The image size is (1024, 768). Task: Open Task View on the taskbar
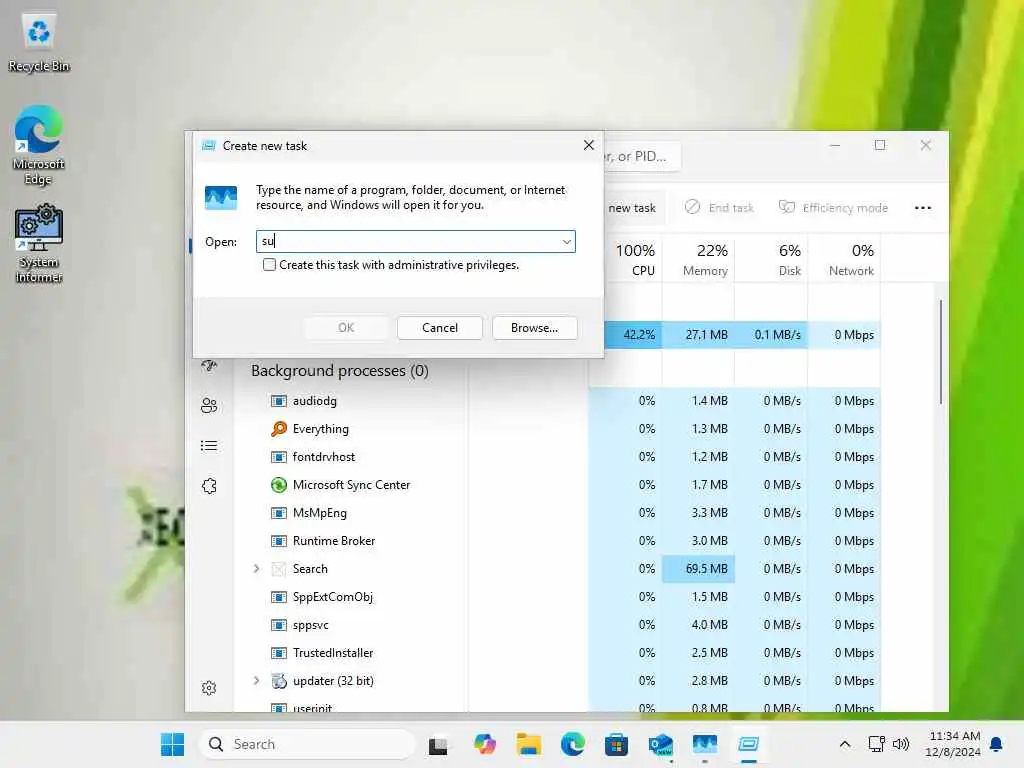click(x=438, y=744)
